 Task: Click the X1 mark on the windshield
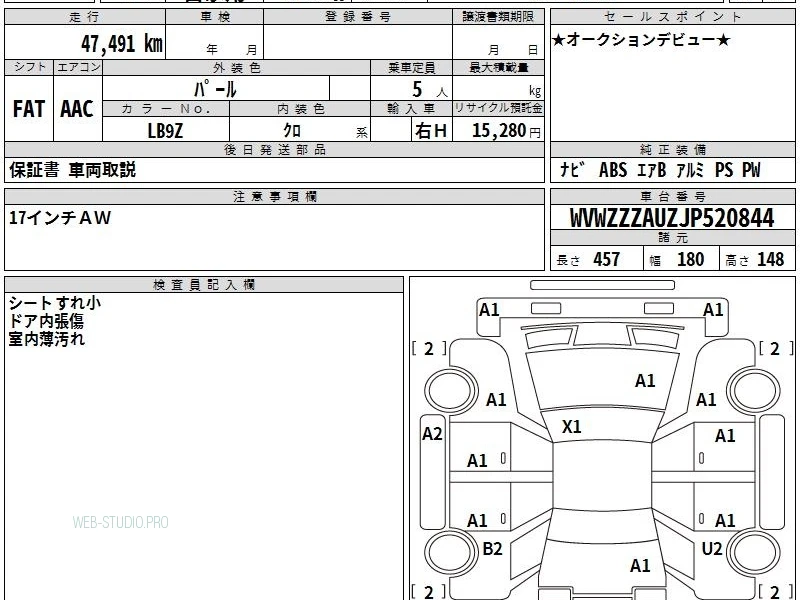tap(571, 427)
